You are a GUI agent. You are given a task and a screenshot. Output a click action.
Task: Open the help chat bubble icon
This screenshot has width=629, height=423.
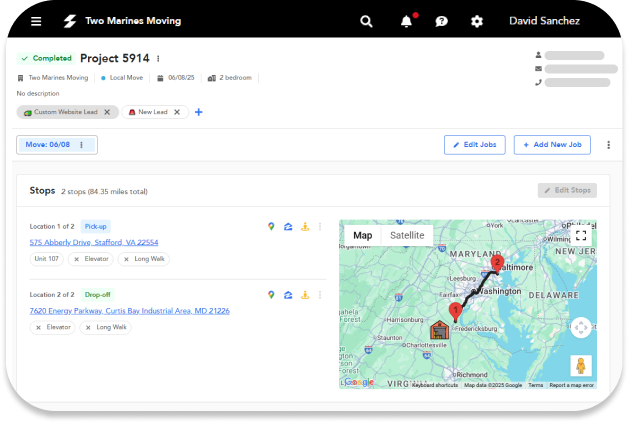click(x=441, y=21)
